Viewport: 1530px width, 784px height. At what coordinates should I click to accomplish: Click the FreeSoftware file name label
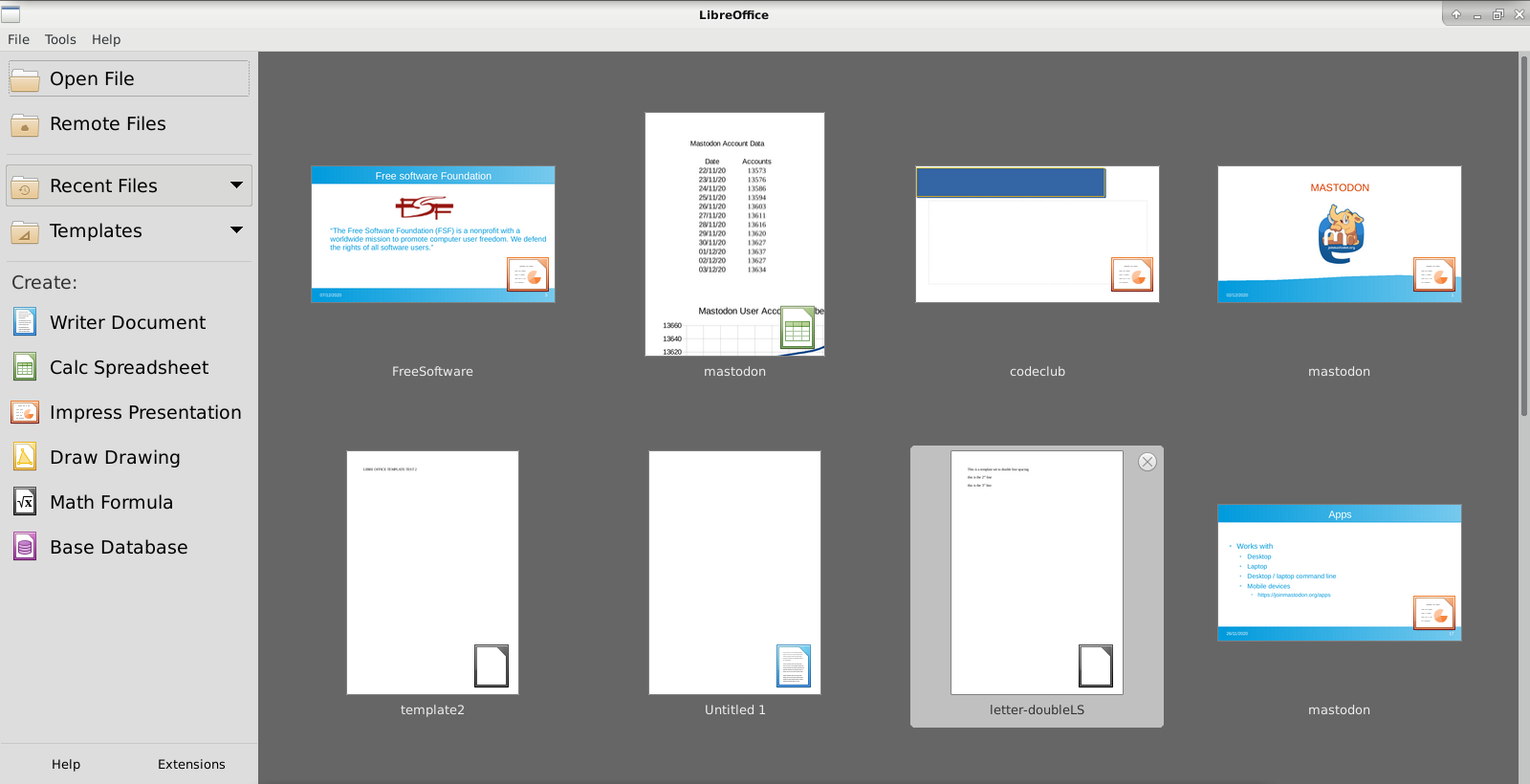[432, 371]
